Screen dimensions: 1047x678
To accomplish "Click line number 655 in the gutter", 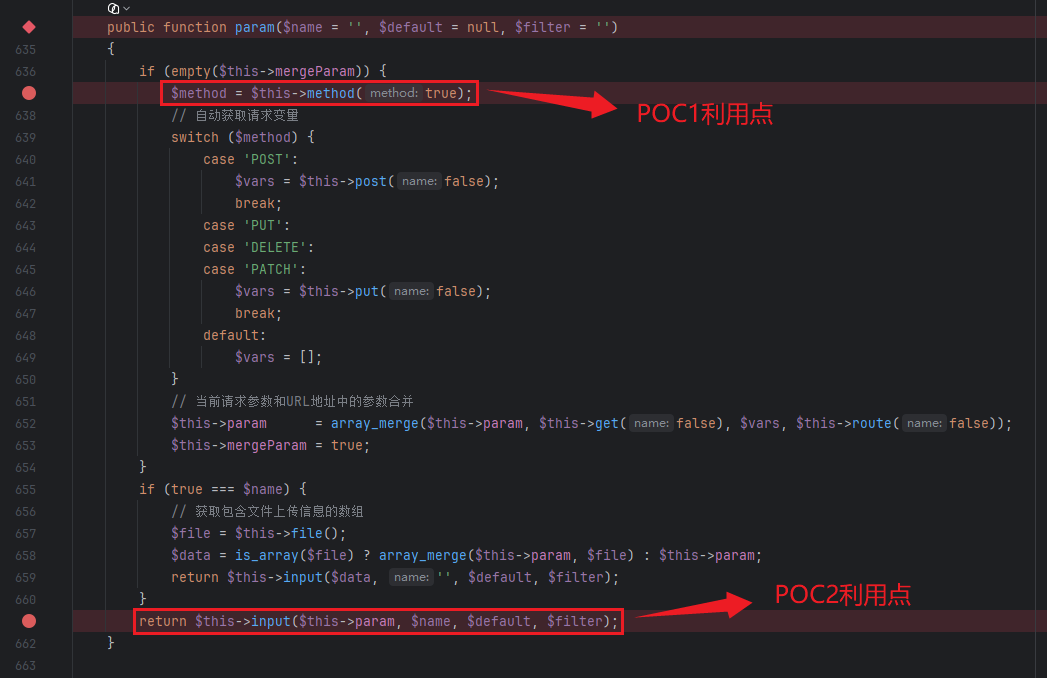I will pos(25,490).
